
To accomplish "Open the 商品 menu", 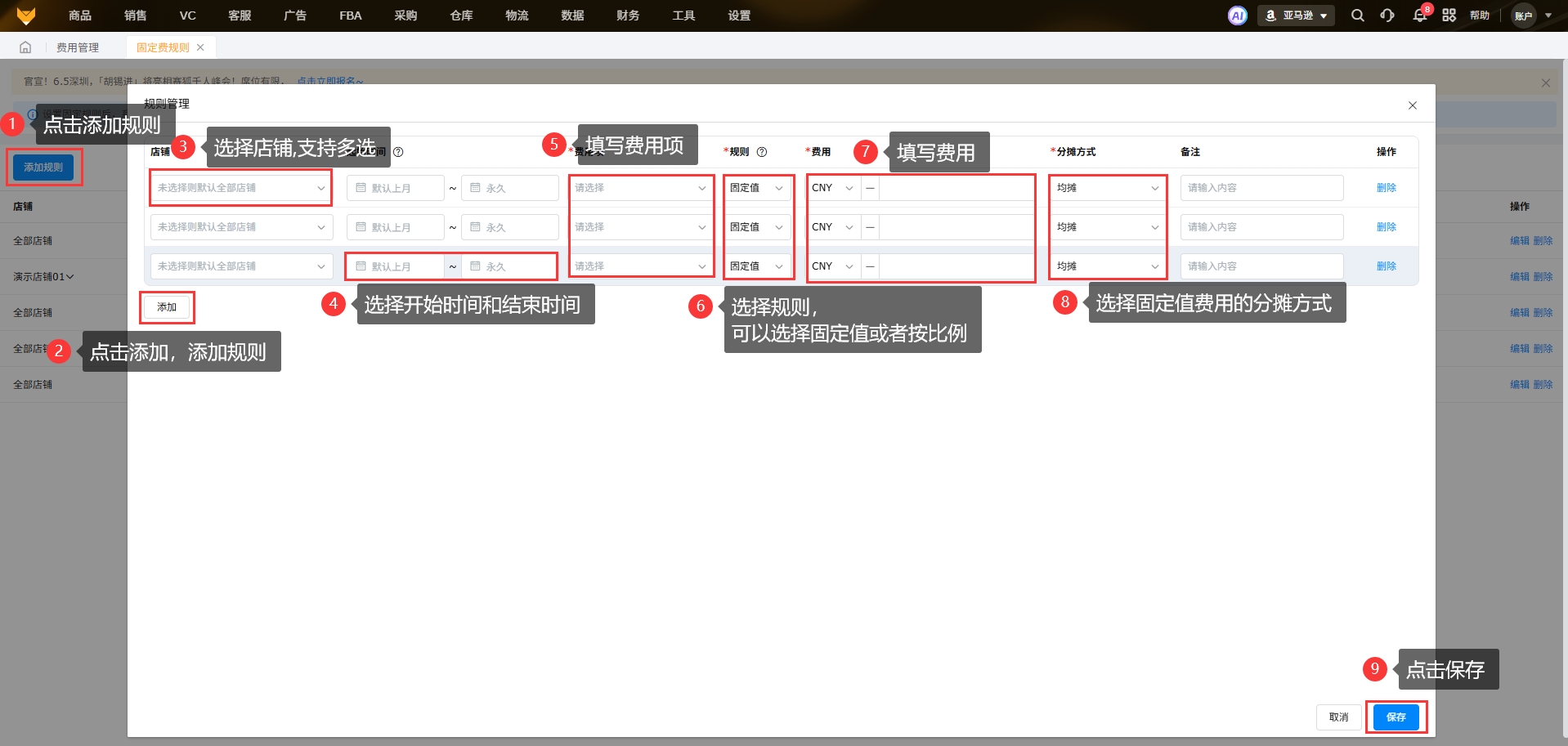I will point(80,16).
